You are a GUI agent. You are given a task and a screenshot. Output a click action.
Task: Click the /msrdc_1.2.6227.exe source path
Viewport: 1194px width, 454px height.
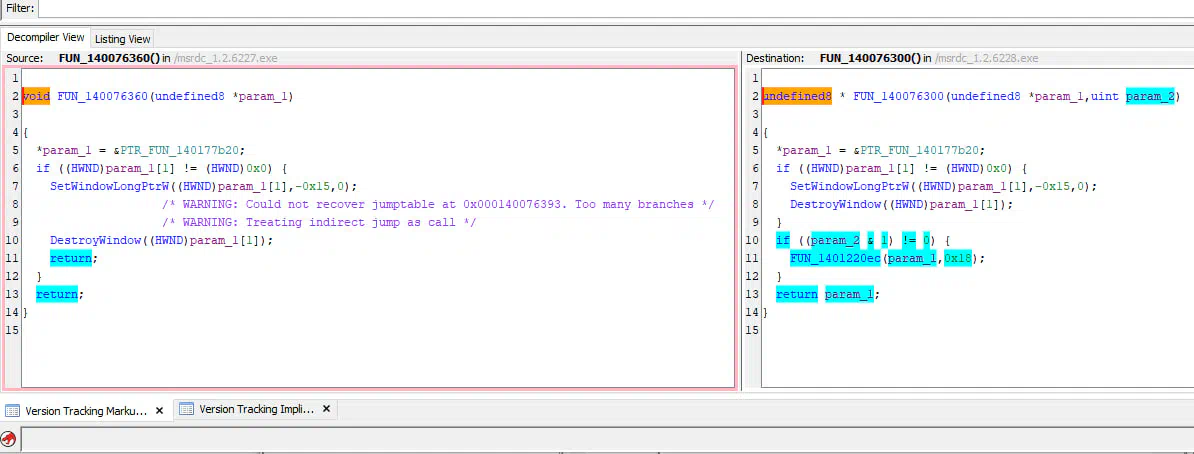tap(226, 58)
